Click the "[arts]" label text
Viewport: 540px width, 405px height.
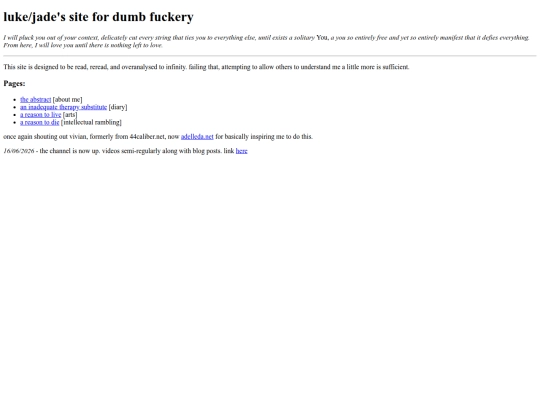click(x=70, y=115)
